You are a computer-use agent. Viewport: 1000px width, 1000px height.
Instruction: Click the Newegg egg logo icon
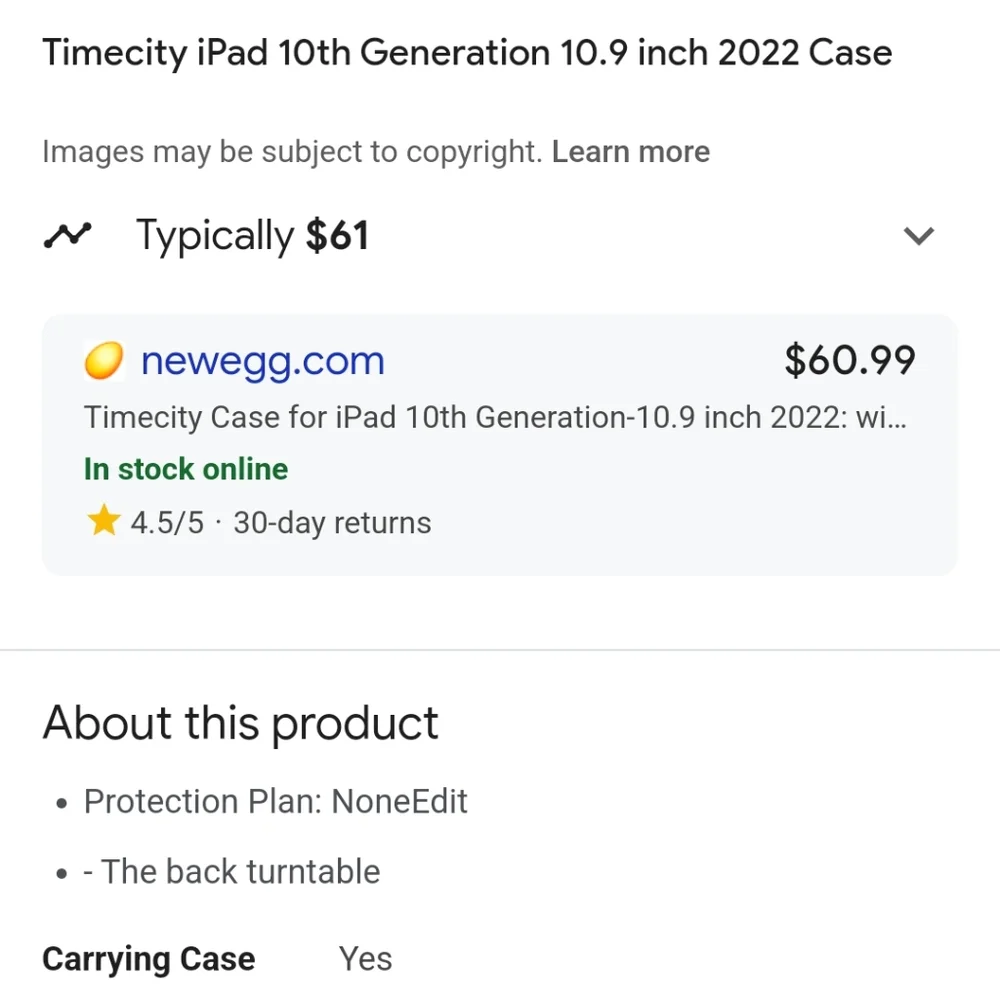coord(103,360)
